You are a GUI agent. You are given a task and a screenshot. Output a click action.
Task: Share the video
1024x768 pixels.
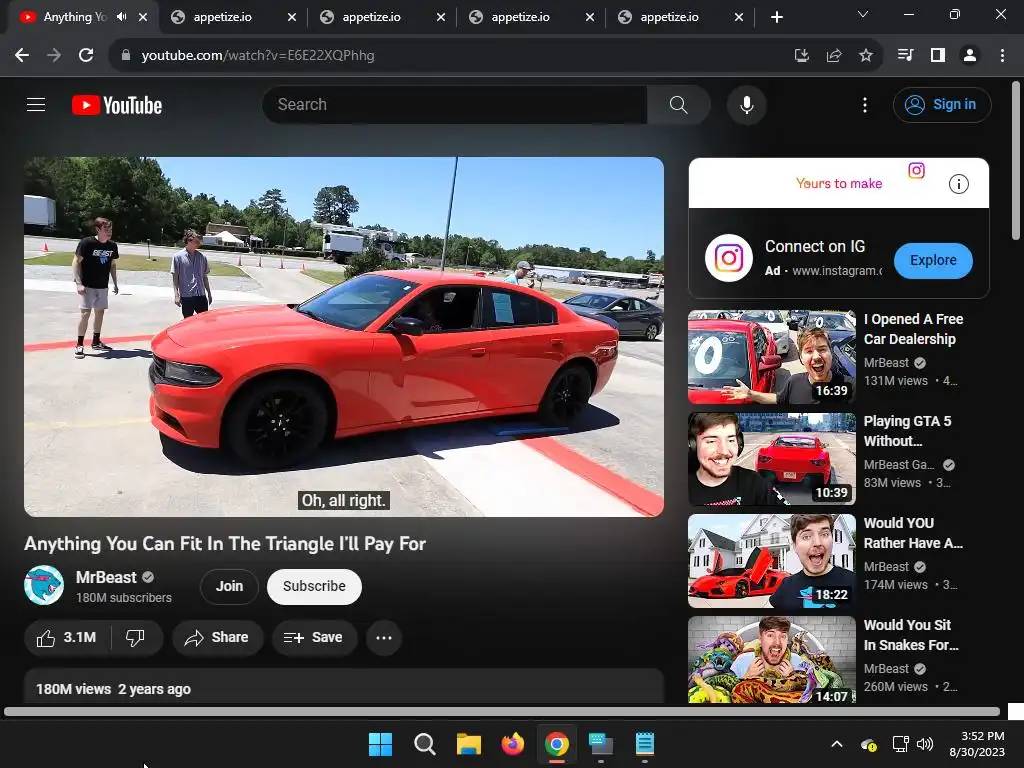point(217,637)
